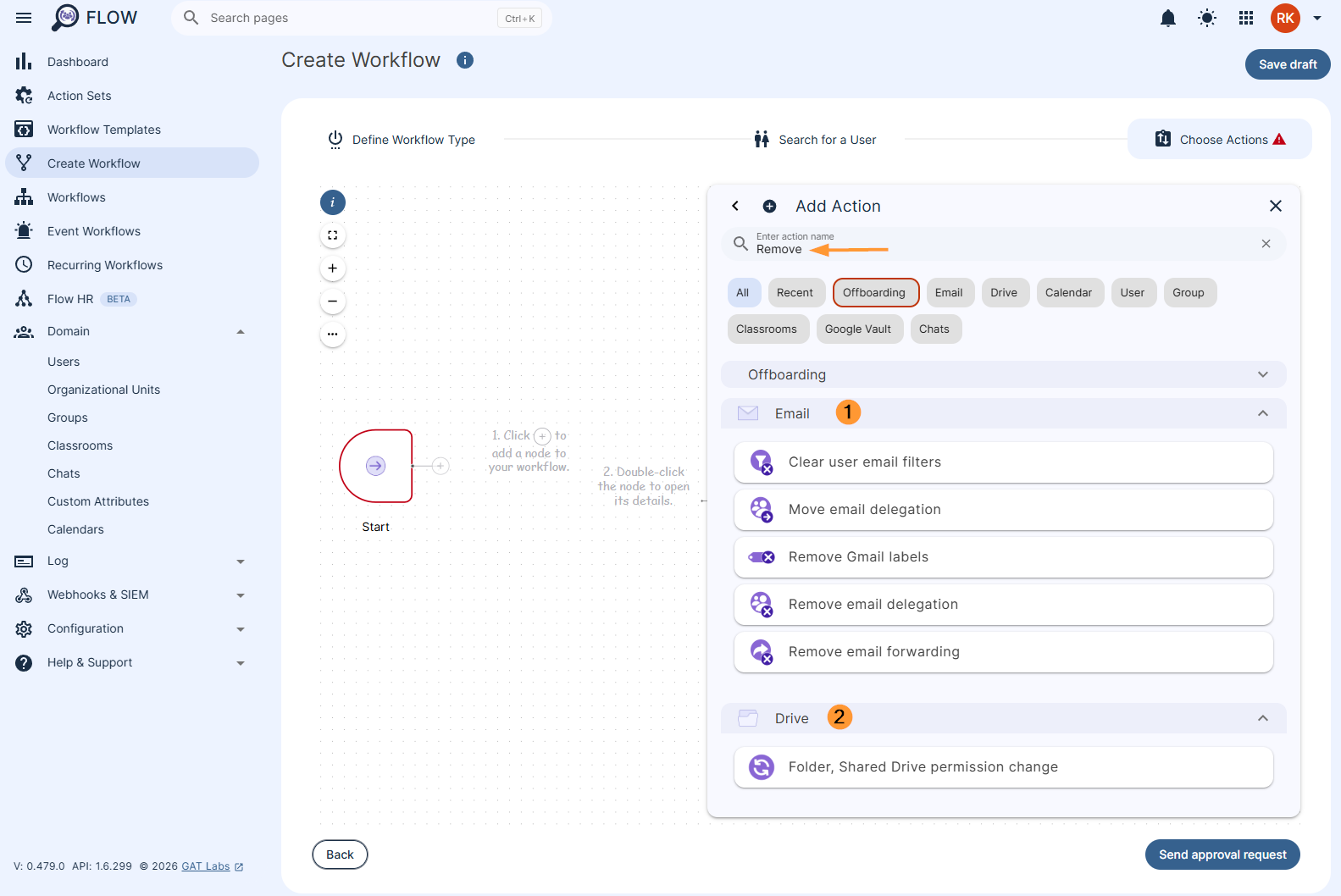Filter actions by Recent
This screenshot has height=896, width=1341.
tap(795, 293)
